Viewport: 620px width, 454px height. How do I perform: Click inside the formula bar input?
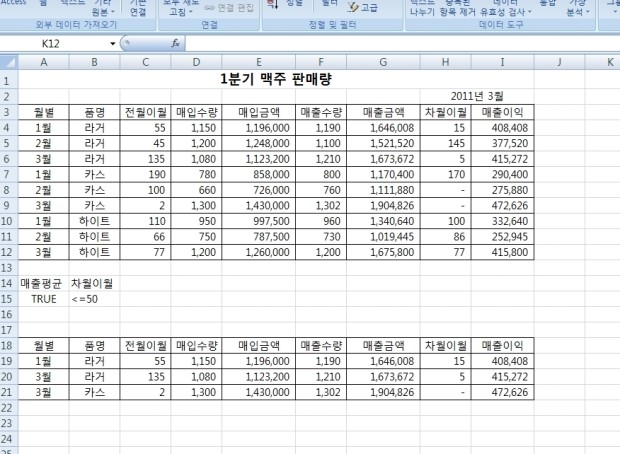402,44
